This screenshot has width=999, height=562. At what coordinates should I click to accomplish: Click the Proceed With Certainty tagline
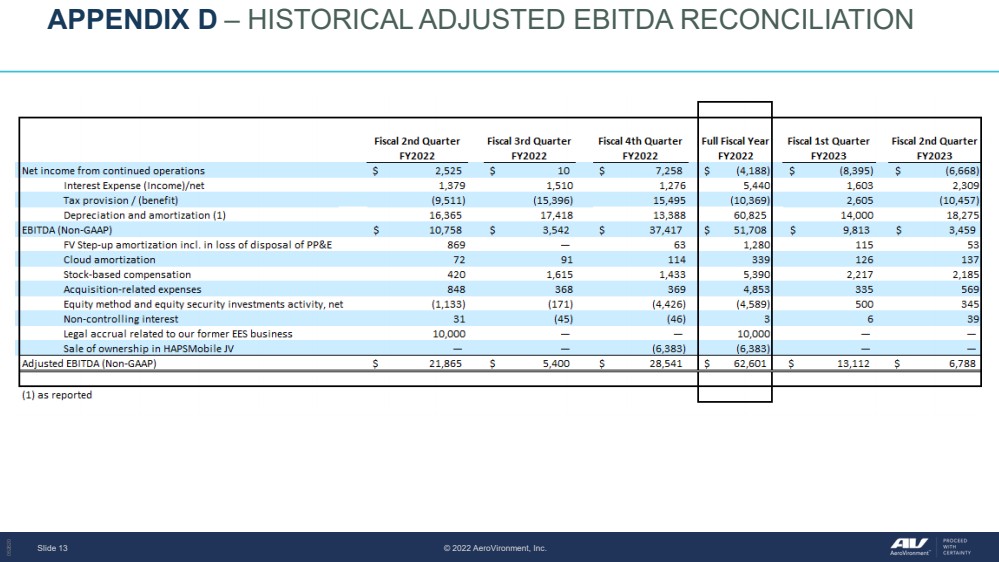[956, 545]
